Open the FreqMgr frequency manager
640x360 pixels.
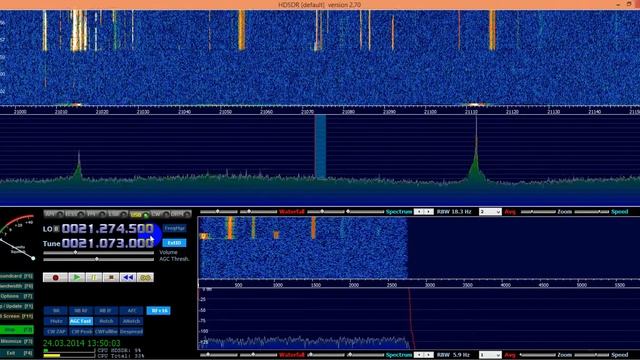[174, 228]
